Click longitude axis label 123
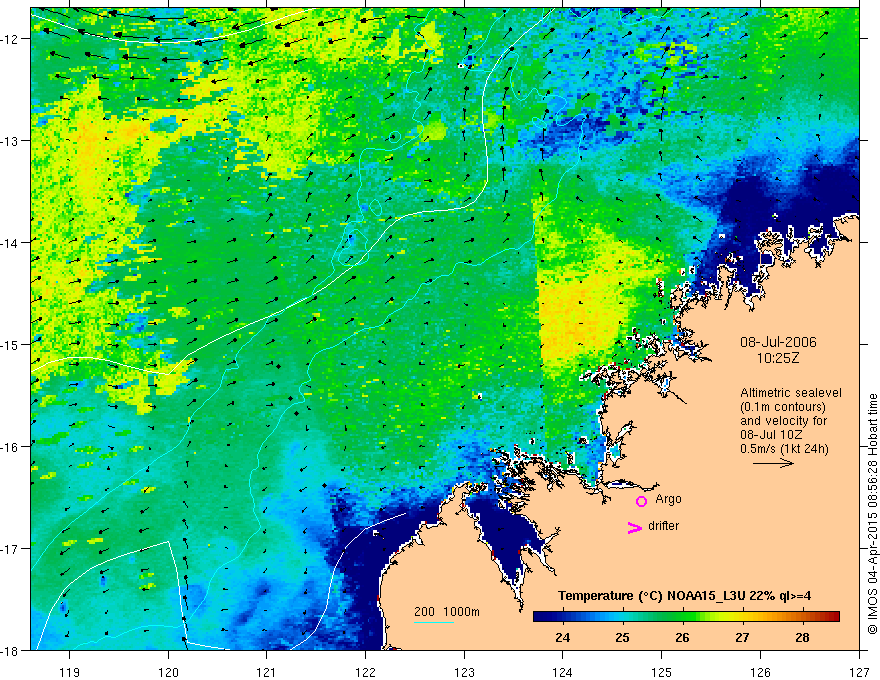This screenshot has height=680, width=880. [464, 672]
